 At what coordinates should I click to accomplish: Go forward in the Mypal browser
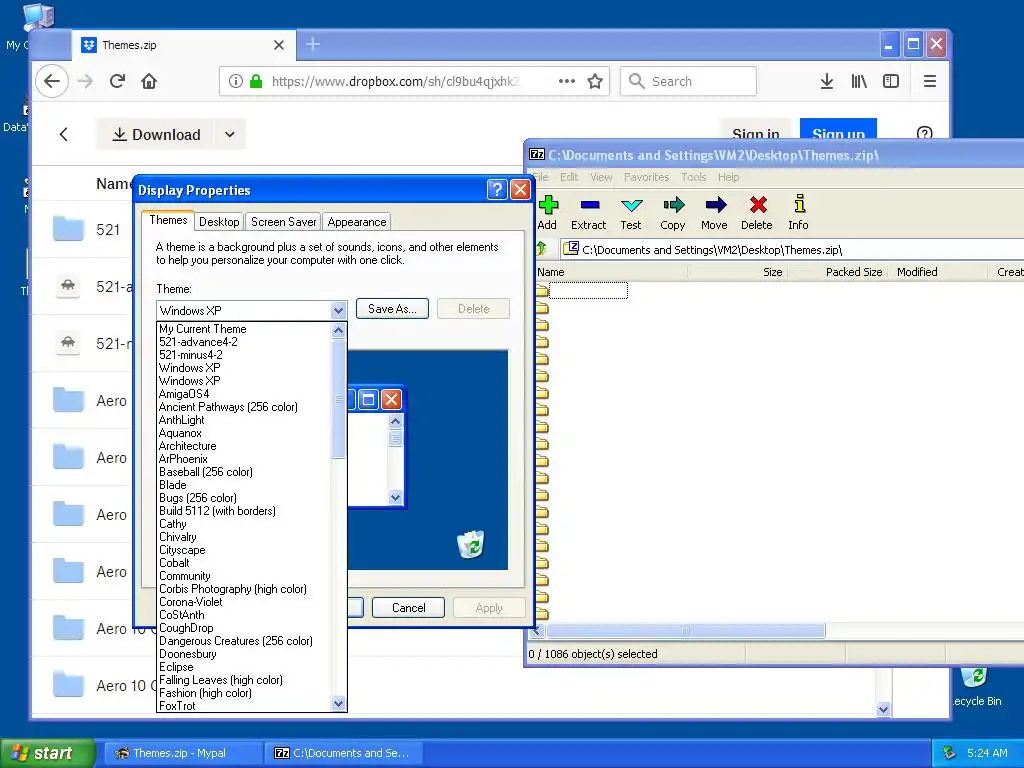click(x=85, y=81)
